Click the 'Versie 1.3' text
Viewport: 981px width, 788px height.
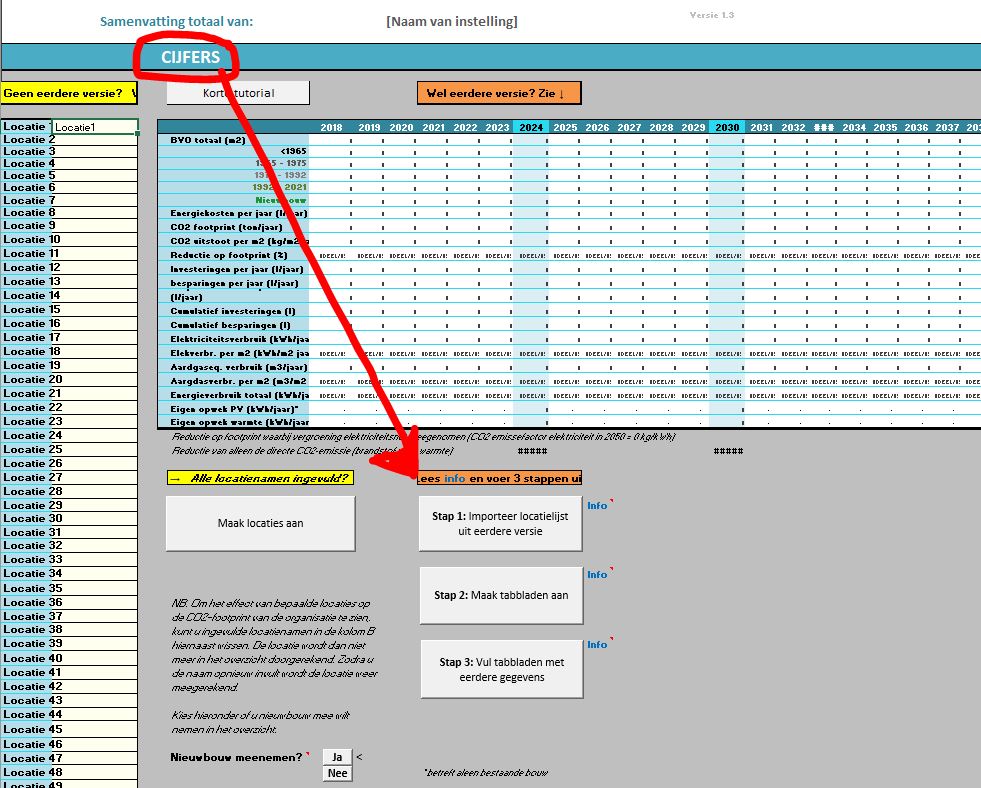[712, 15]
